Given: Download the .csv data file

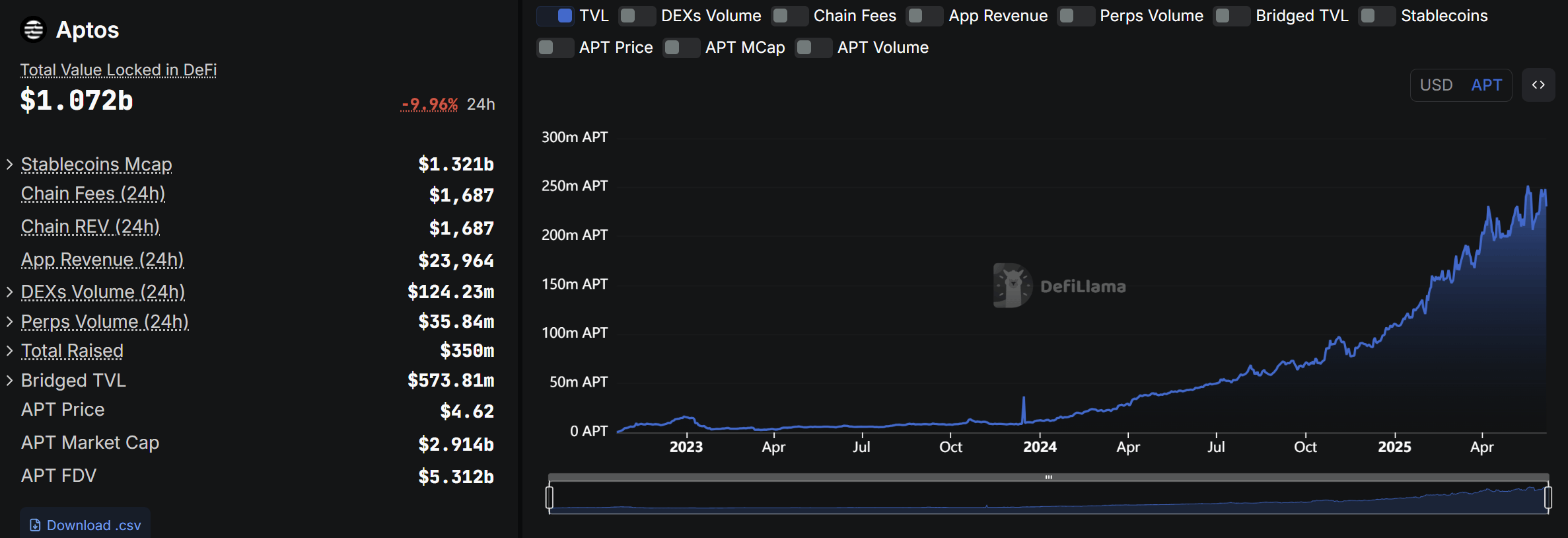Looking at the screenshot, I should click(85, 525).
